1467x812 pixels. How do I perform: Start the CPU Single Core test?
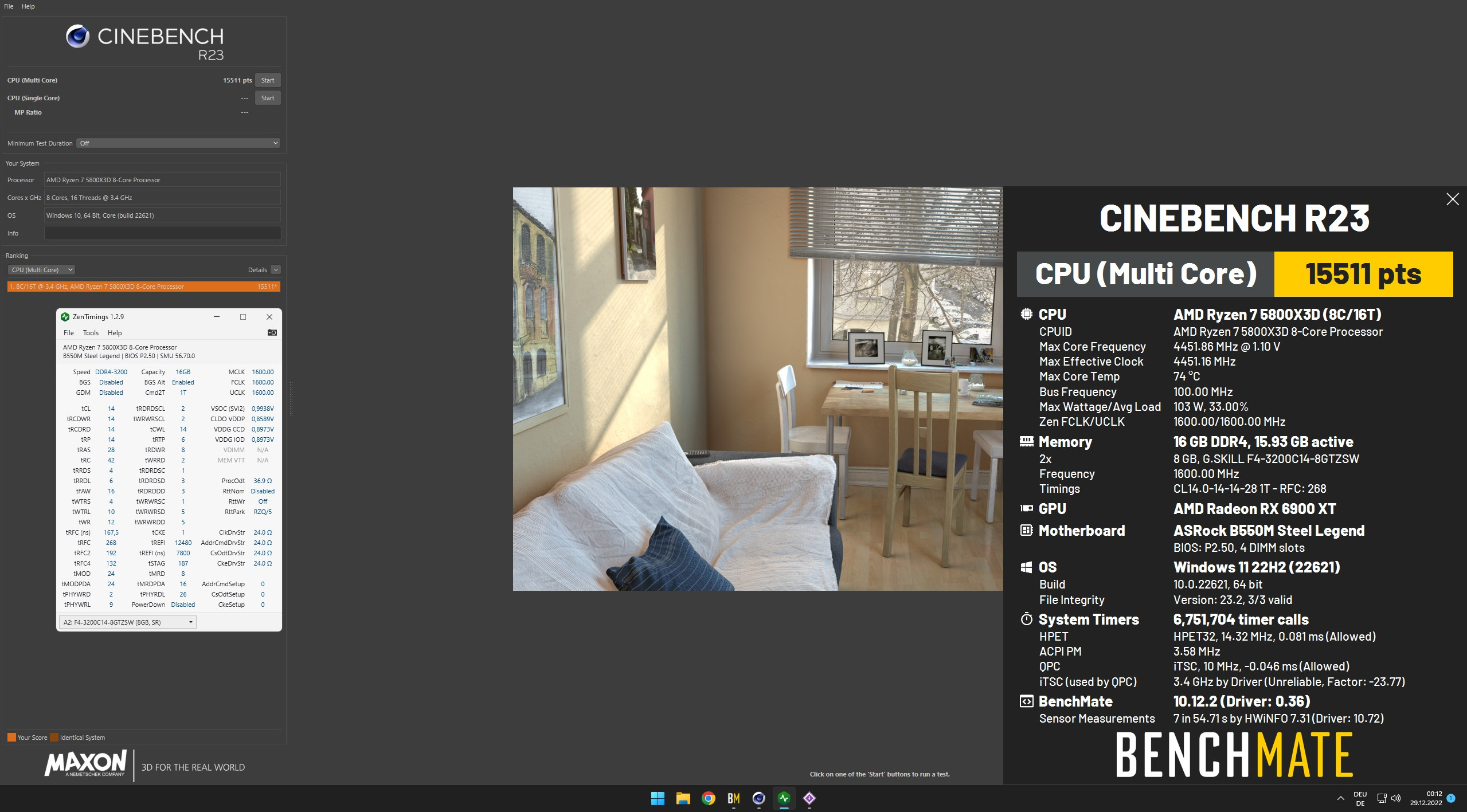[268, 98]
